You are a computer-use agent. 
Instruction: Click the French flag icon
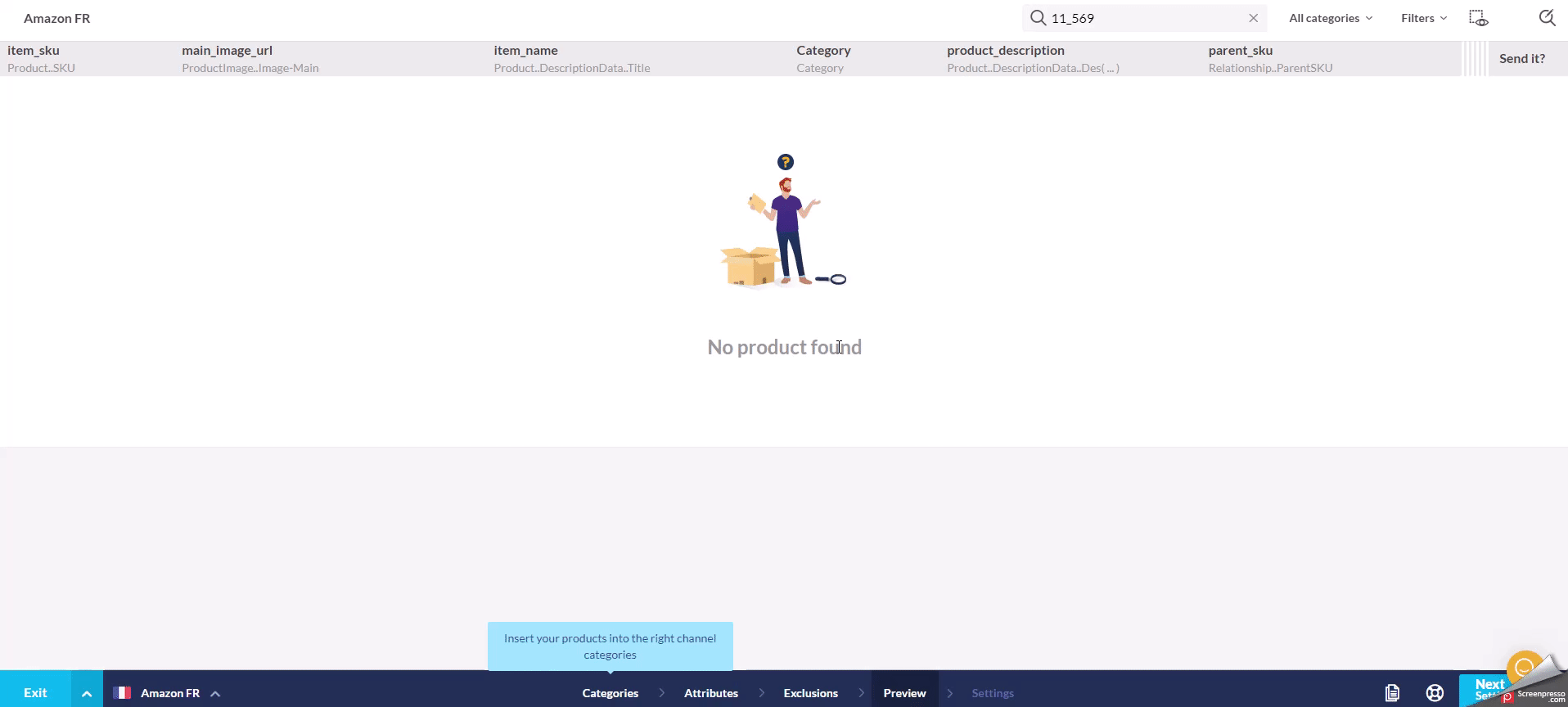point(122,692)
